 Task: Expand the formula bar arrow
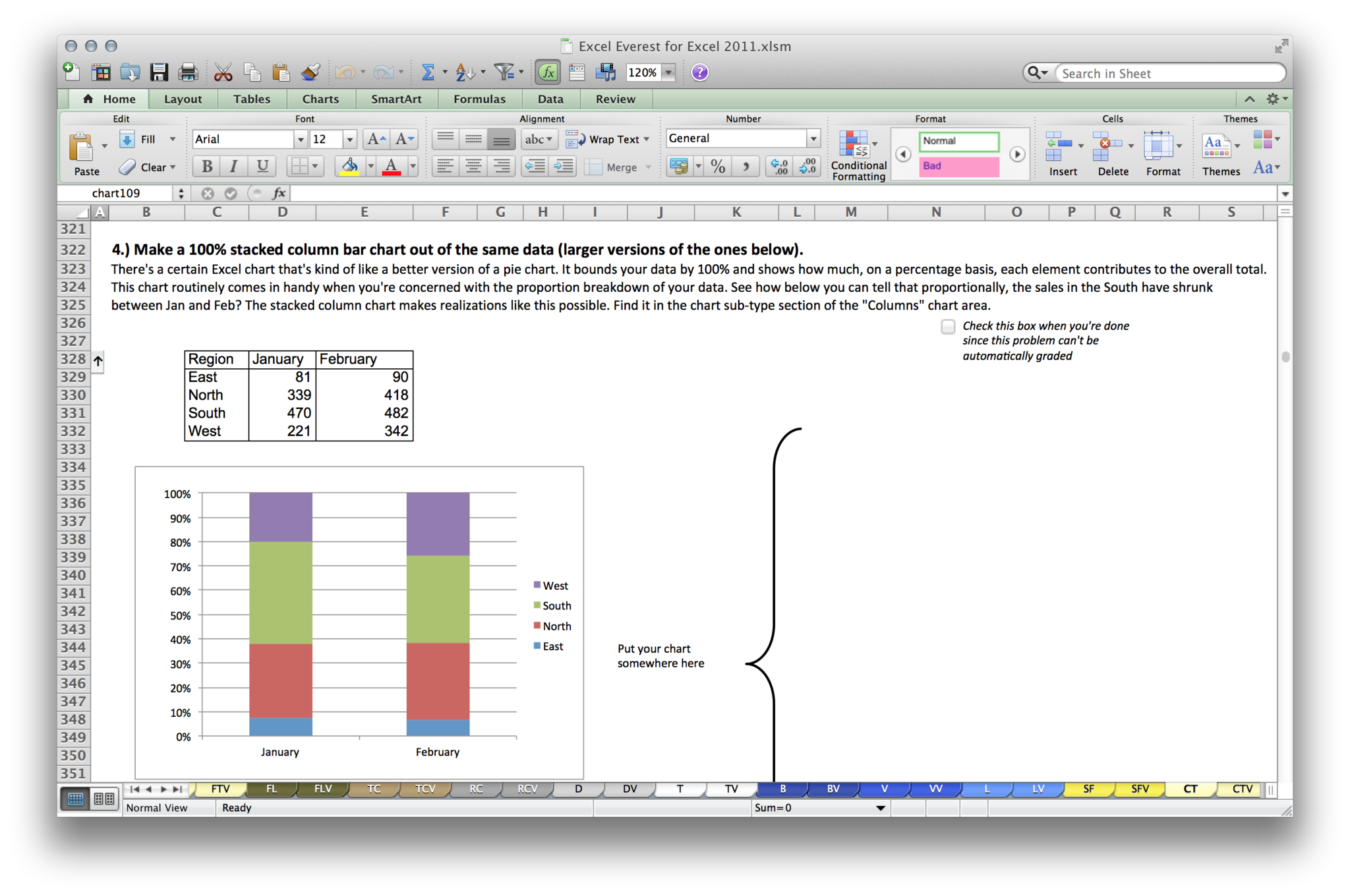1285,194
